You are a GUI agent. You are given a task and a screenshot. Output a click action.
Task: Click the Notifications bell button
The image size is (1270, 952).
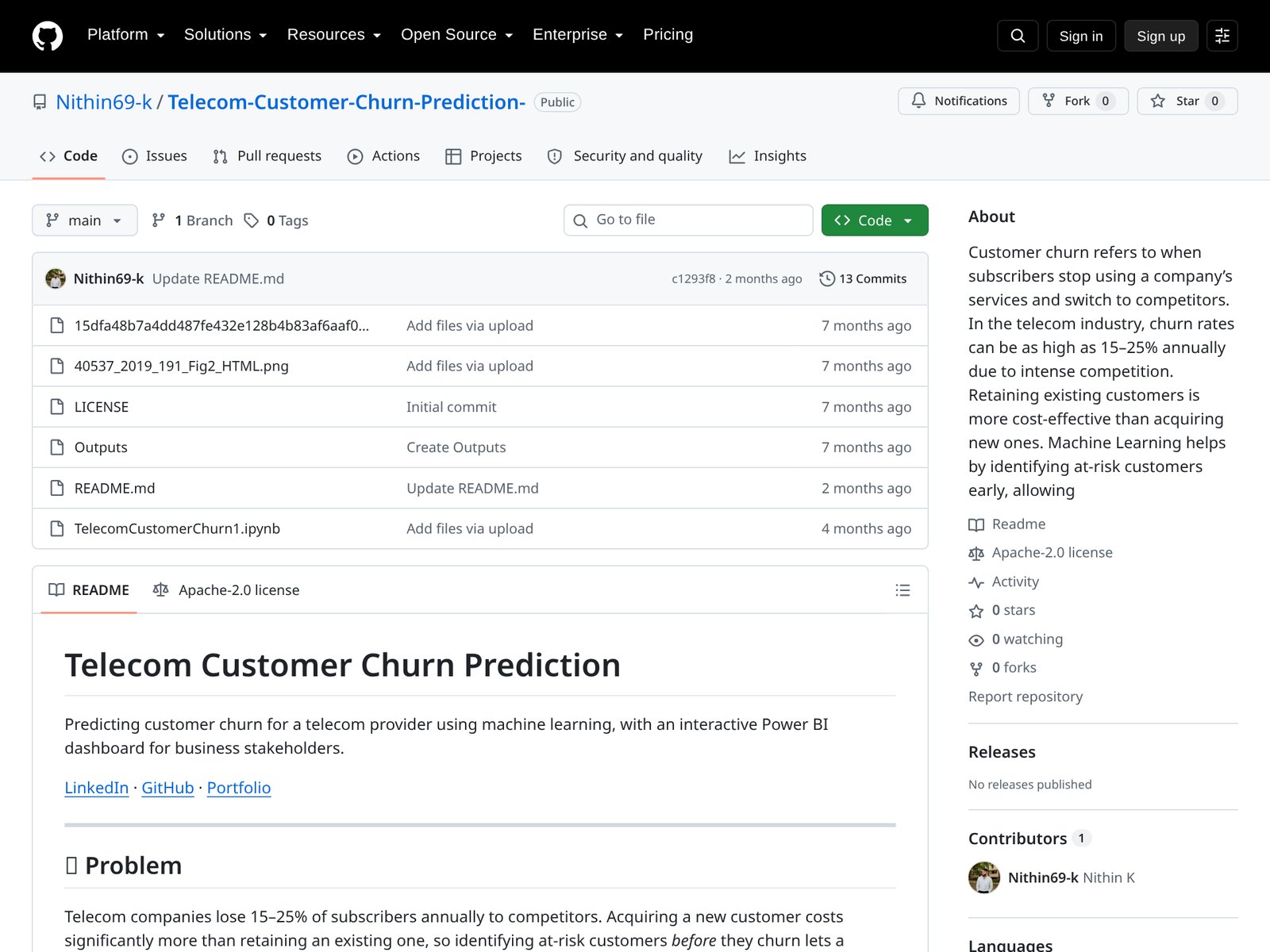959,101
